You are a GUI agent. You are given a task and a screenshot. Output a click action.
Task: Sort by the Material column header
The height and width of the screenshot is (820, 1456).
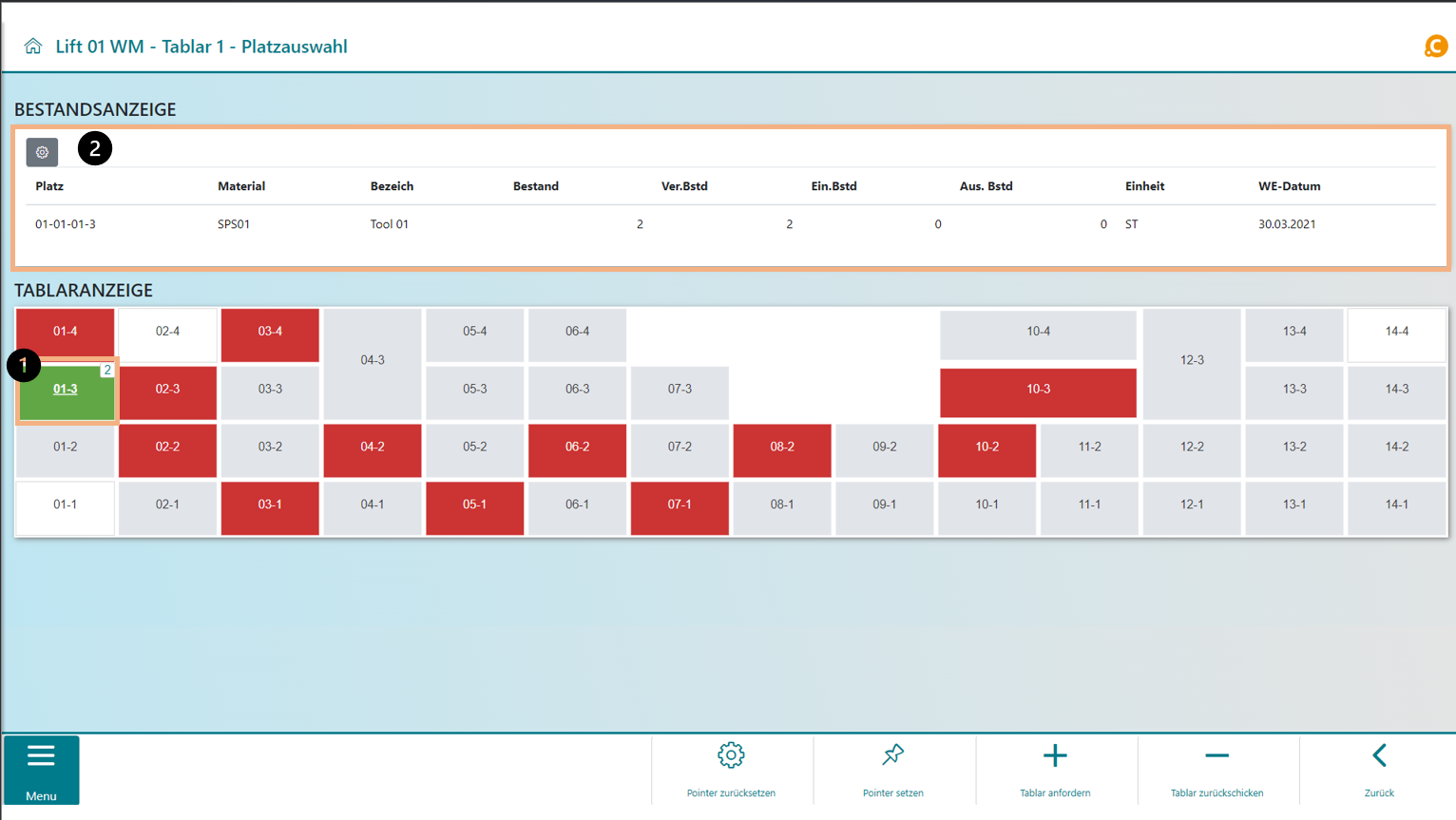pos(241,187)
